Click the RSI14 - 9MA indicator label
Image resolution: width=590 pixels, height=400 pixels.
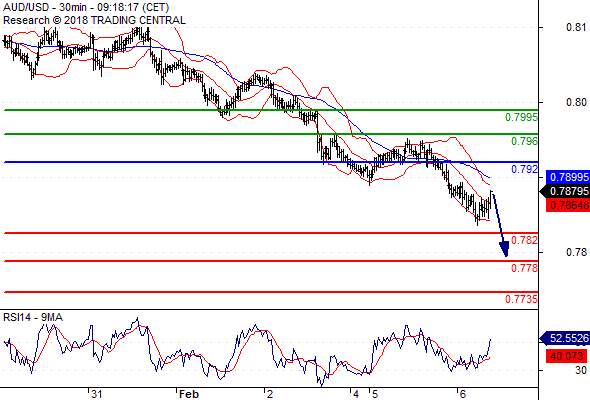(x=33, y=318)
